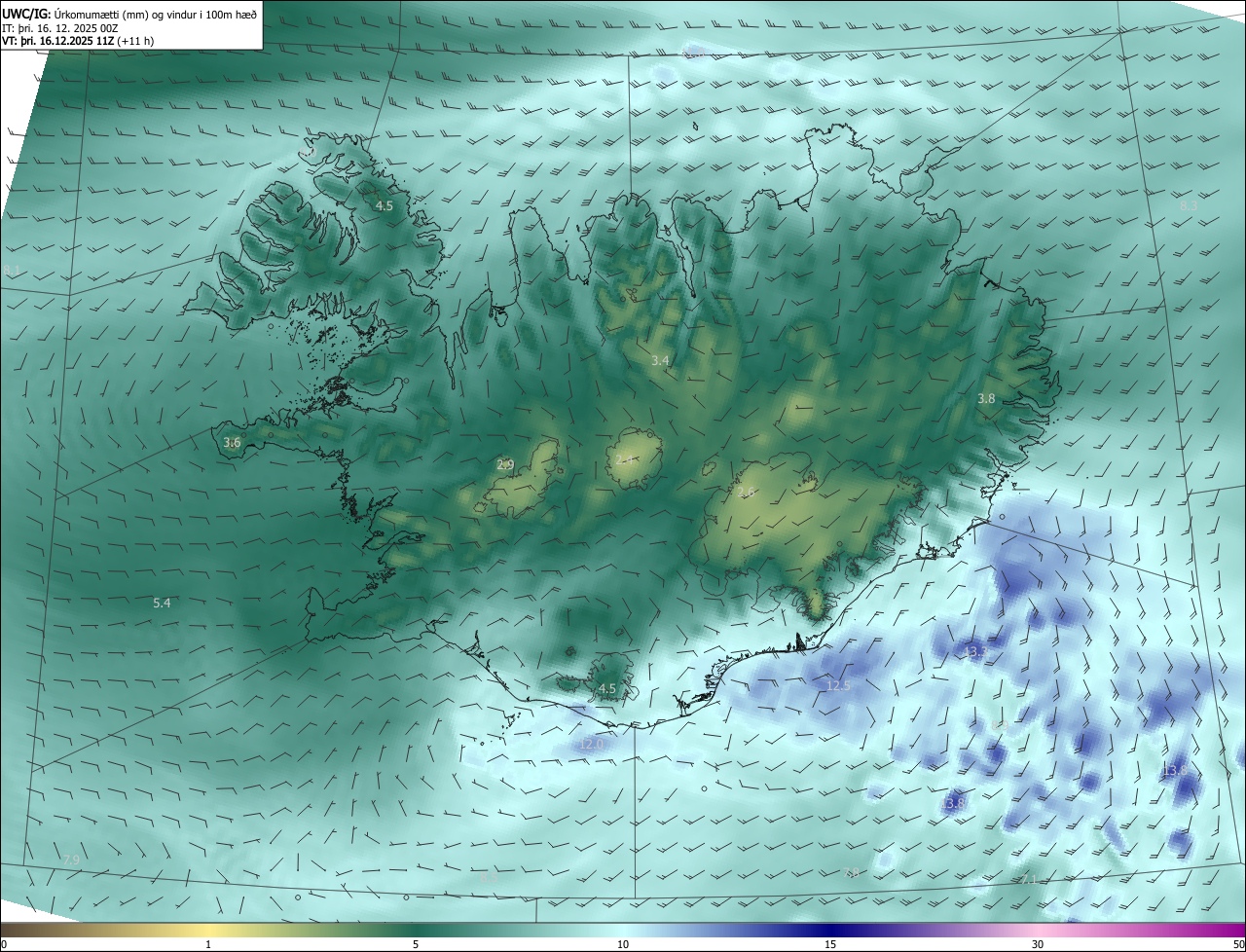
Task: Click the 5.4 value over the southwest sea
Action: pyautogui.click(x=162, y=604)
